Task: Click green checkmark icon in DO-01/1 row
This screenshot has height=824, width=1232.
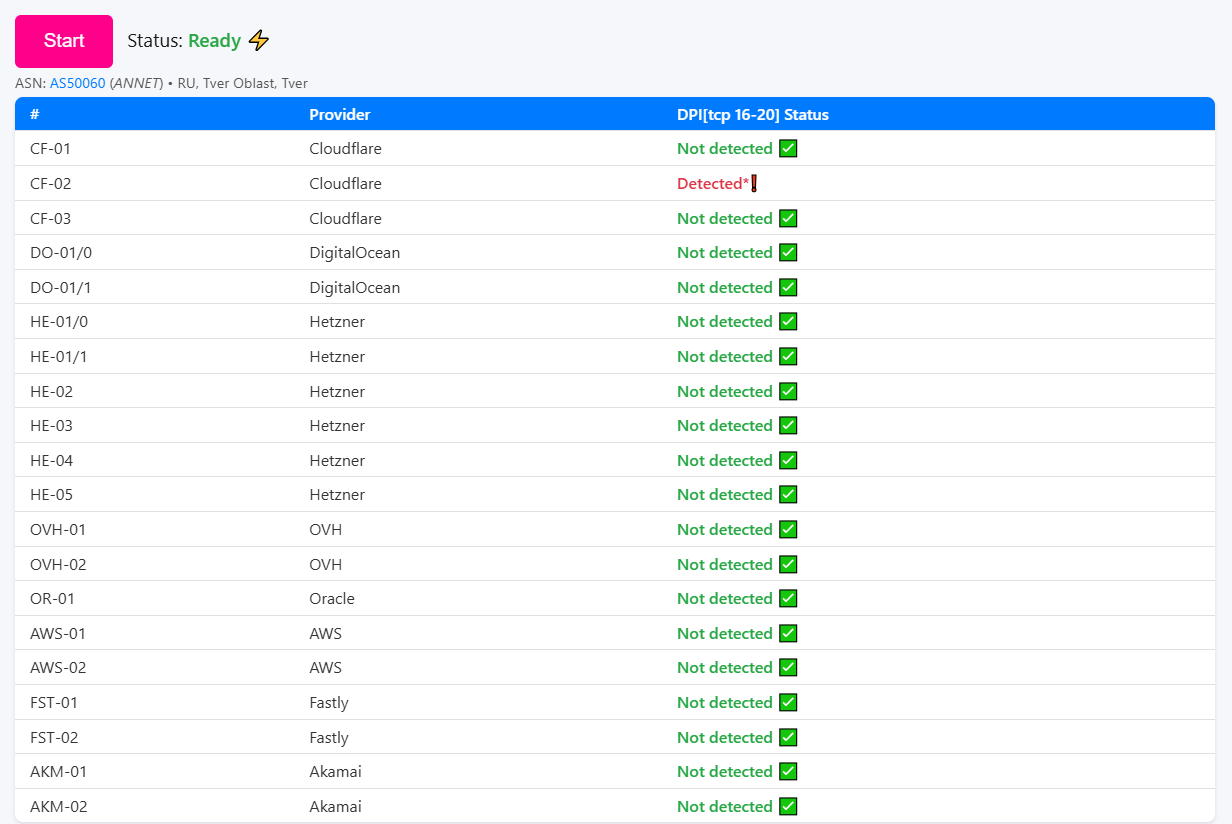Action: (x=788, y=287)
